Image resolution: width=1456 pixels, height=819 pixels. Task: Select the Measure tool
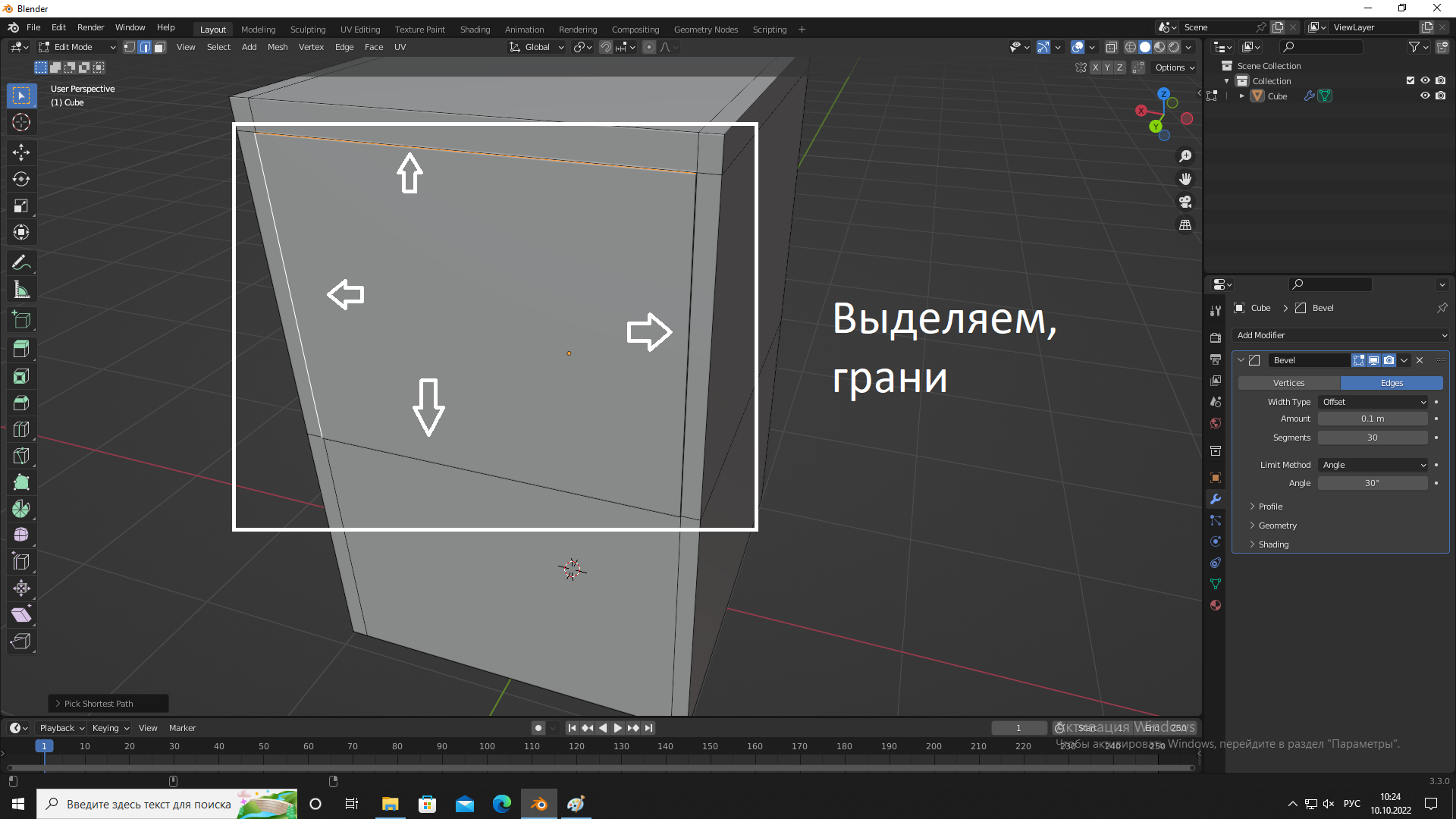coord(21,289)
